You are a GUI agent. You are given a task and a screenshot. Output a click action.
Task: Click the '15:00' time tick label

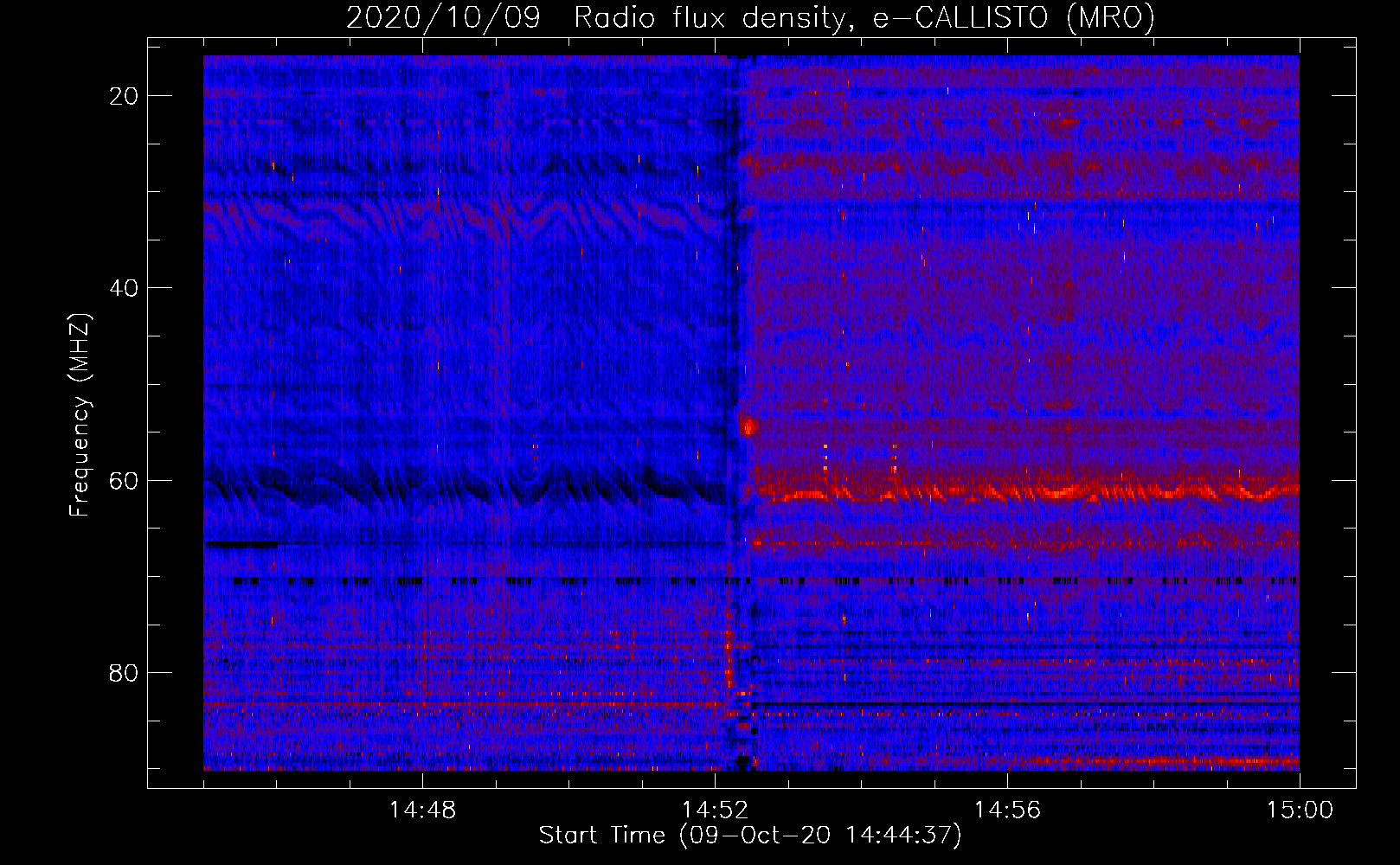pos(1300,811)
